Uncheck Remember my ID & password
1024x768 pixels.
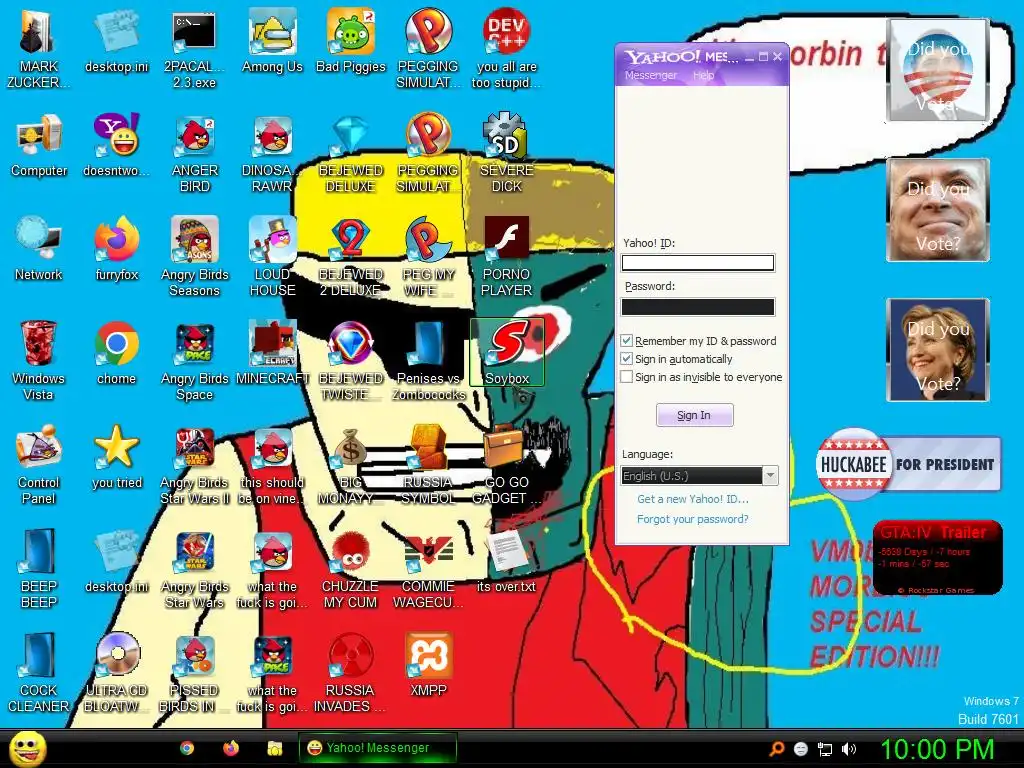pos(626,340)
